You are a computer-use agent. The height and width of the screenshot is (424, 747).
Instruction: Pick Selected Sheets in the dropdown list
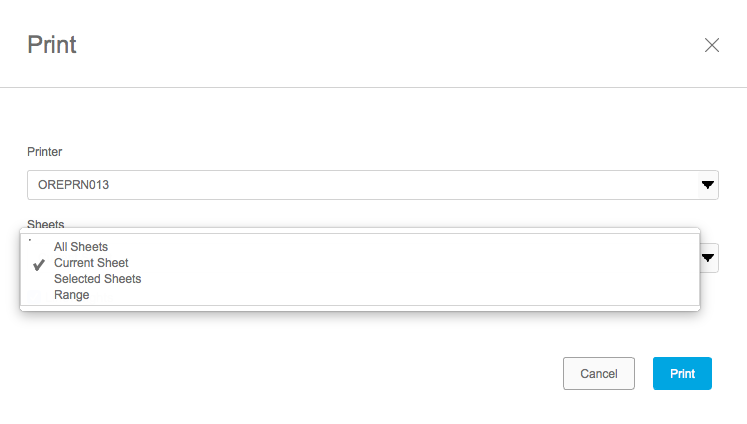coord(97,279)
